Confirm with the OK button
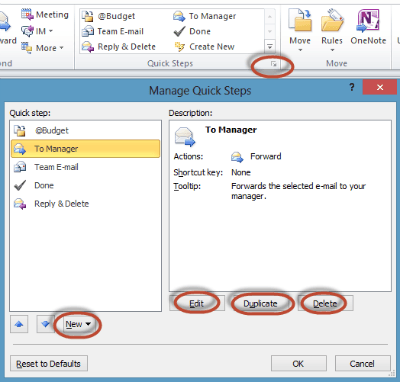The width and height of the screenshot is (400, 382). [299, 363]
